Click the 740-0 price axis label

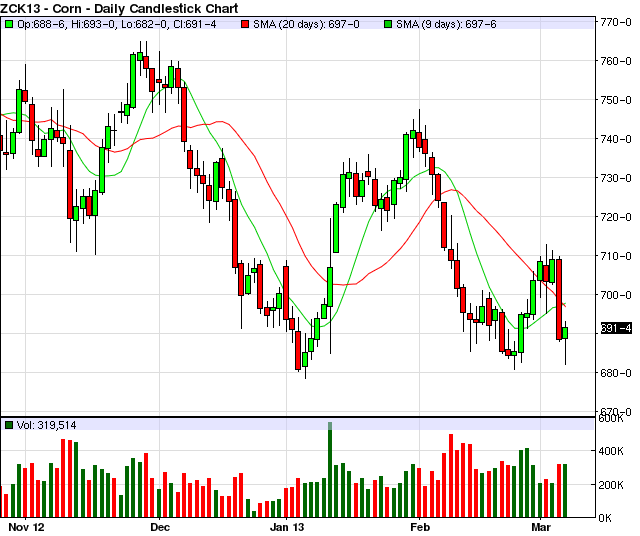(616, 139)
